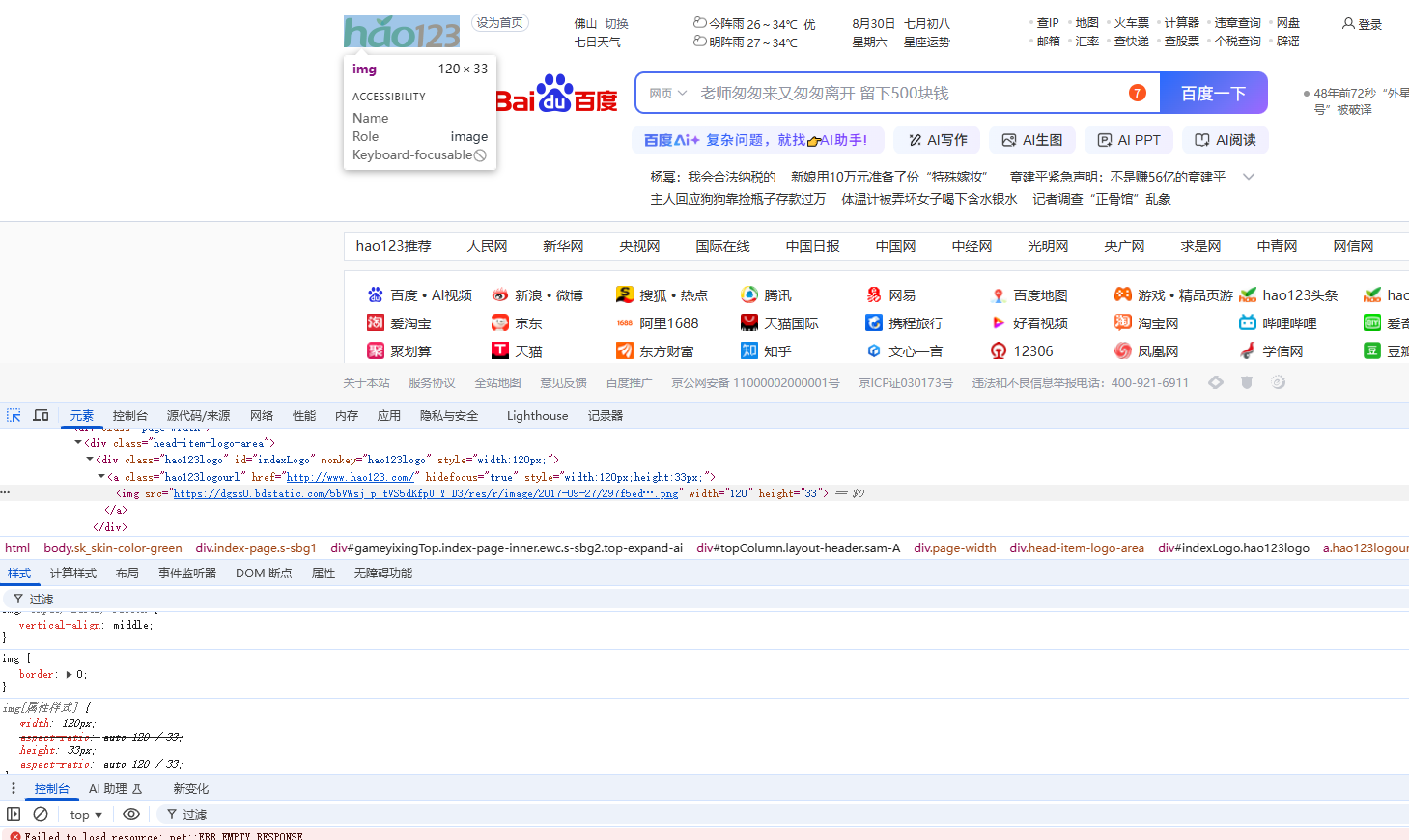
Task: Open the AI 助理 console tab
Action: point(106,788)
